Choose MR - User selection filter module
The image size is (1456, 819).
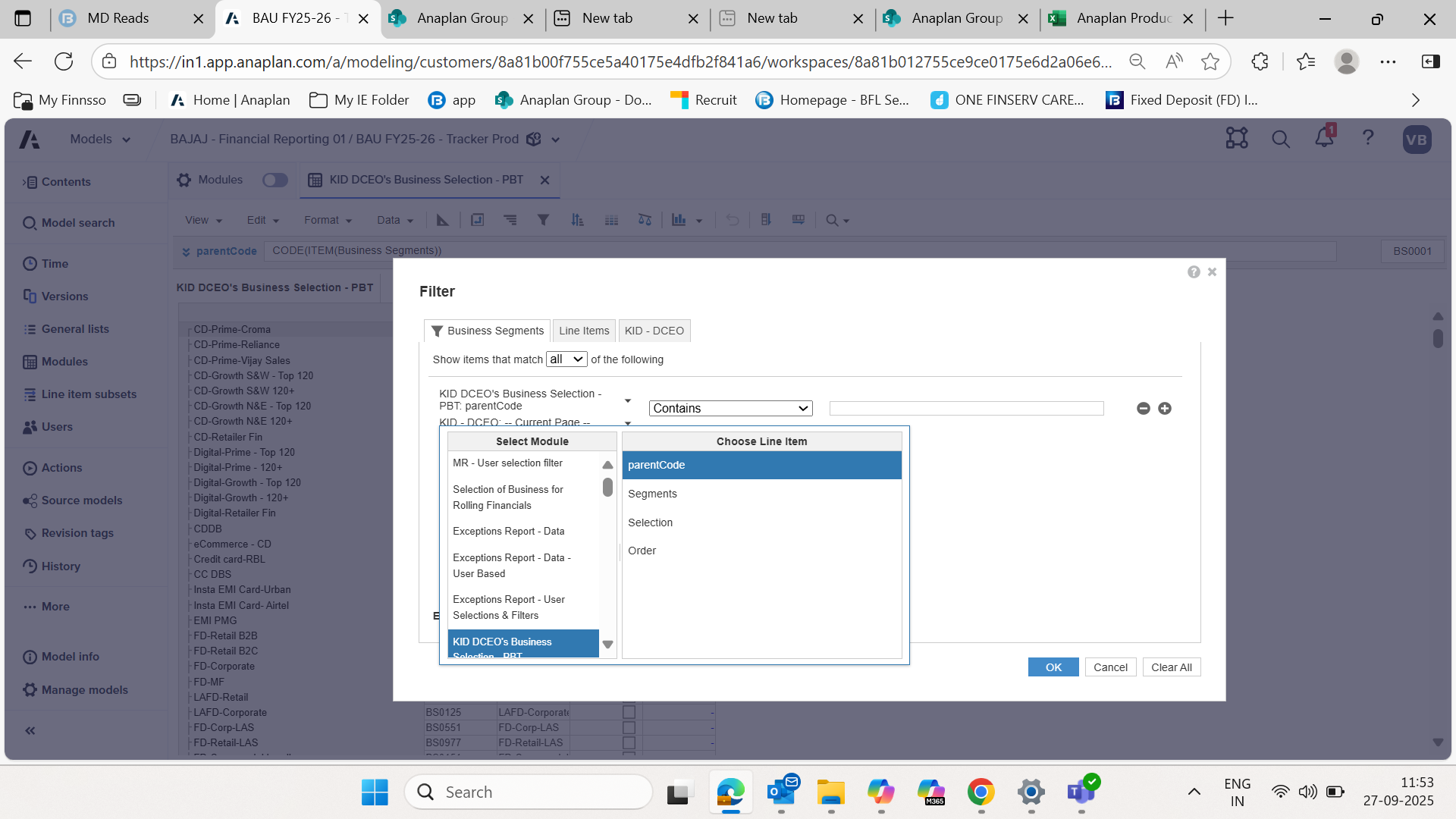[x=523, y=463]
